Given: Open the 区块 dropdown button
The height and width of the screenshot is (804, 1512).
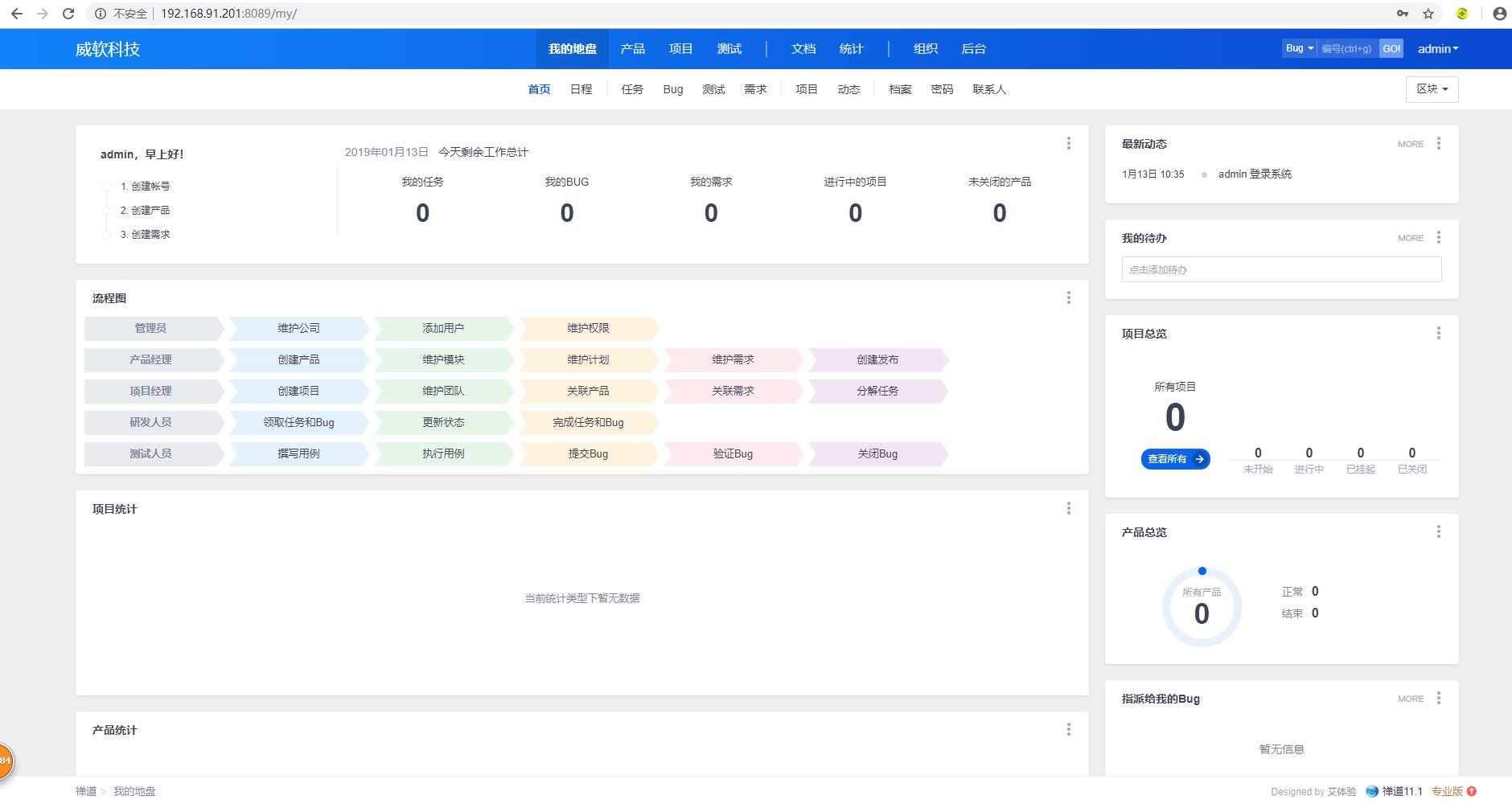Looking at the screenshot, I should tap(1432, 89).
